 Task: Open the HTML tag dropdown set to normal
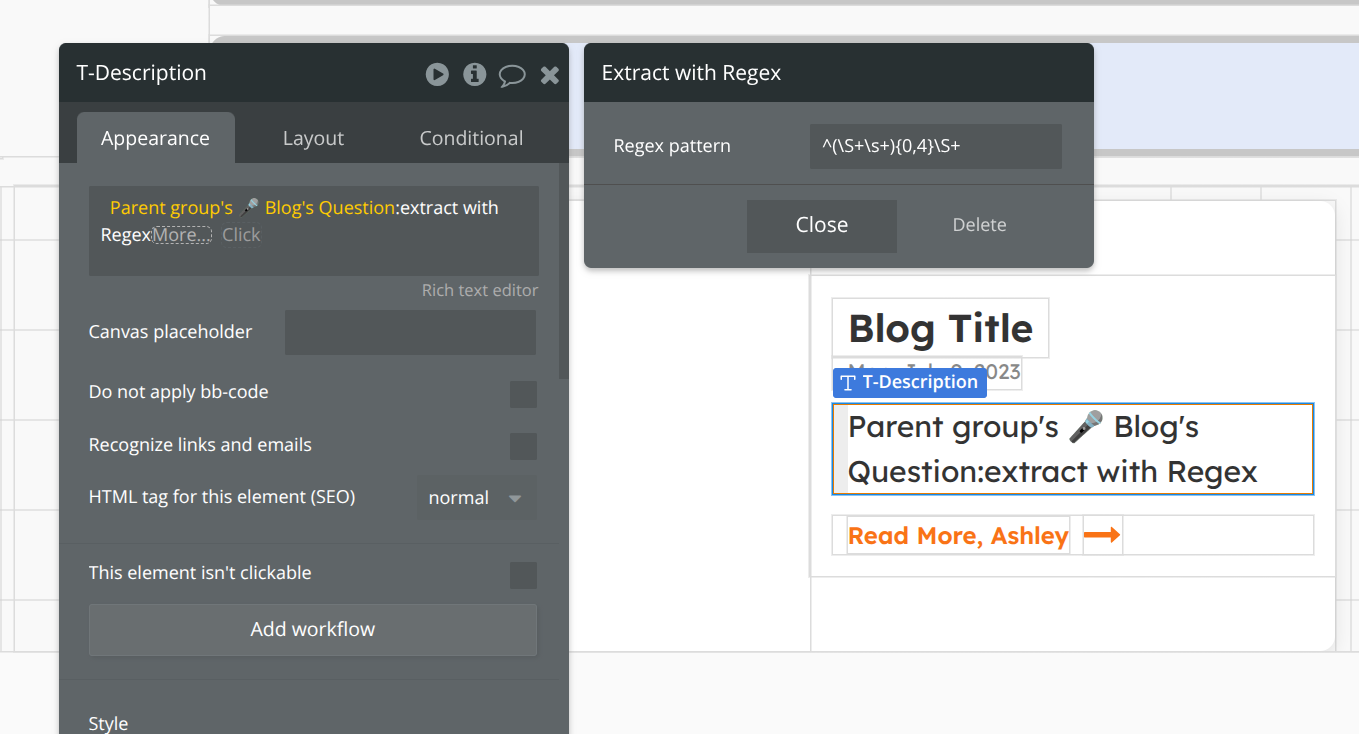[476, 498]
